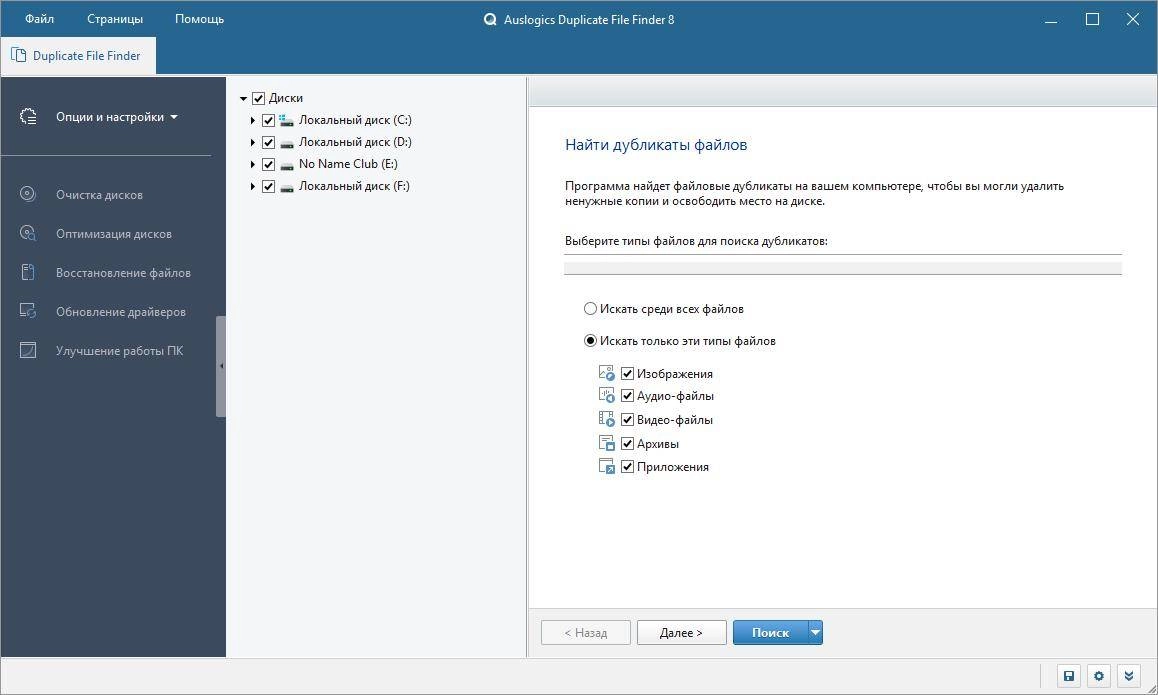Click the double chevron down icon
The height and width of the screenshot is (695, 1158).
point(1128,676)
